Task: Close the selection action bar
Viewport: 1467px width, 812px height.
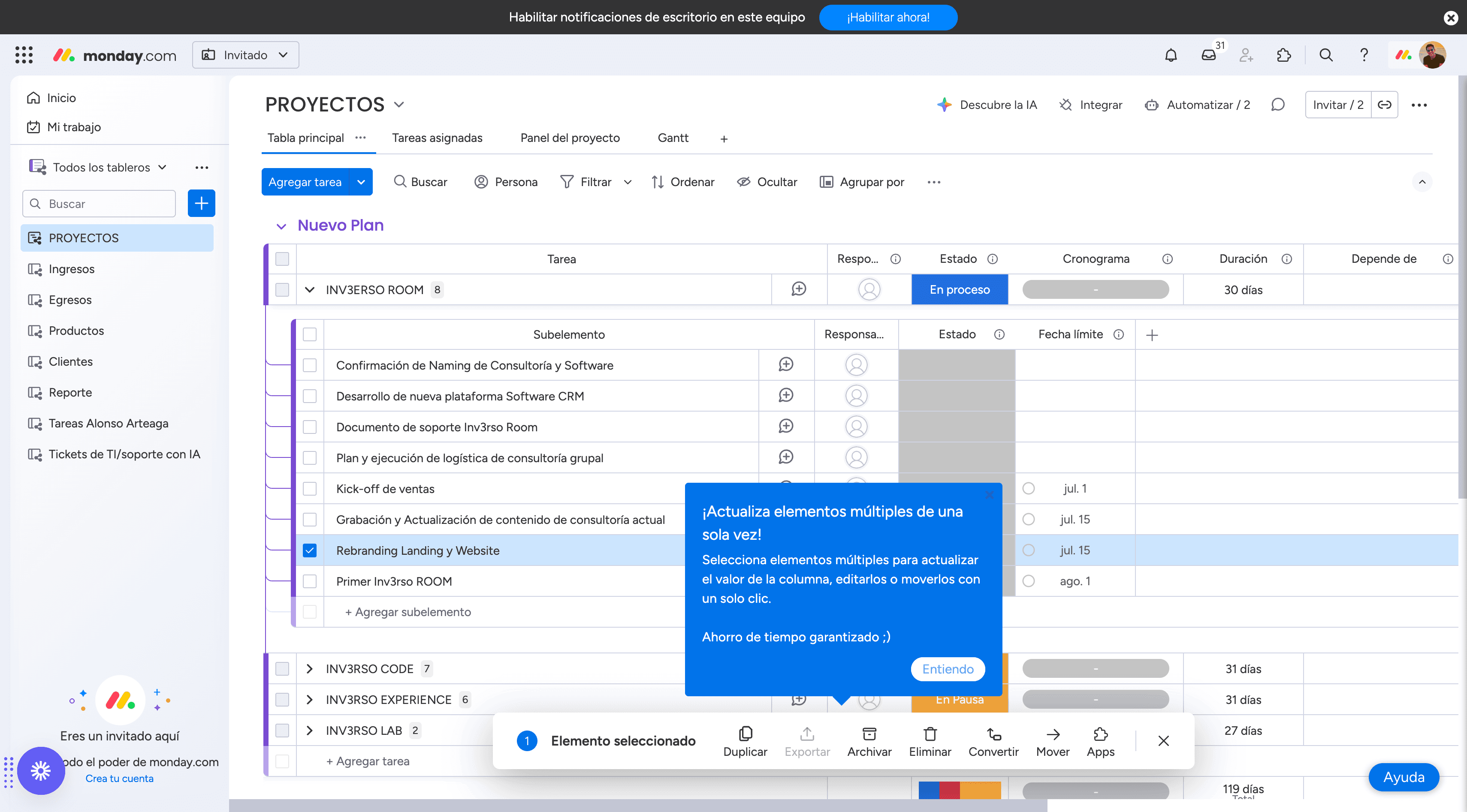Action: tap(1163, 741)
